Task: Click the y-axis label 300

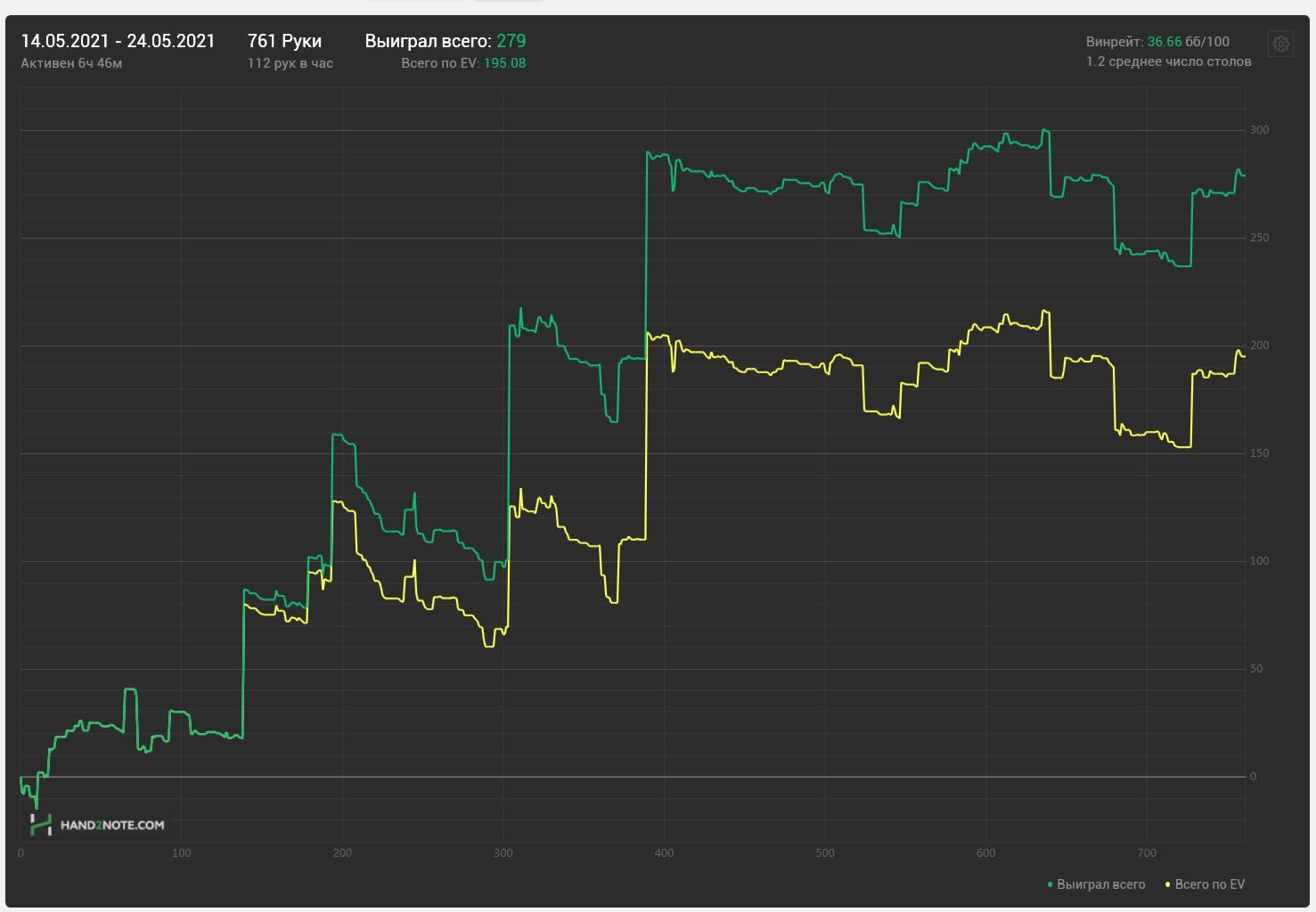Action: point(1259,130)
